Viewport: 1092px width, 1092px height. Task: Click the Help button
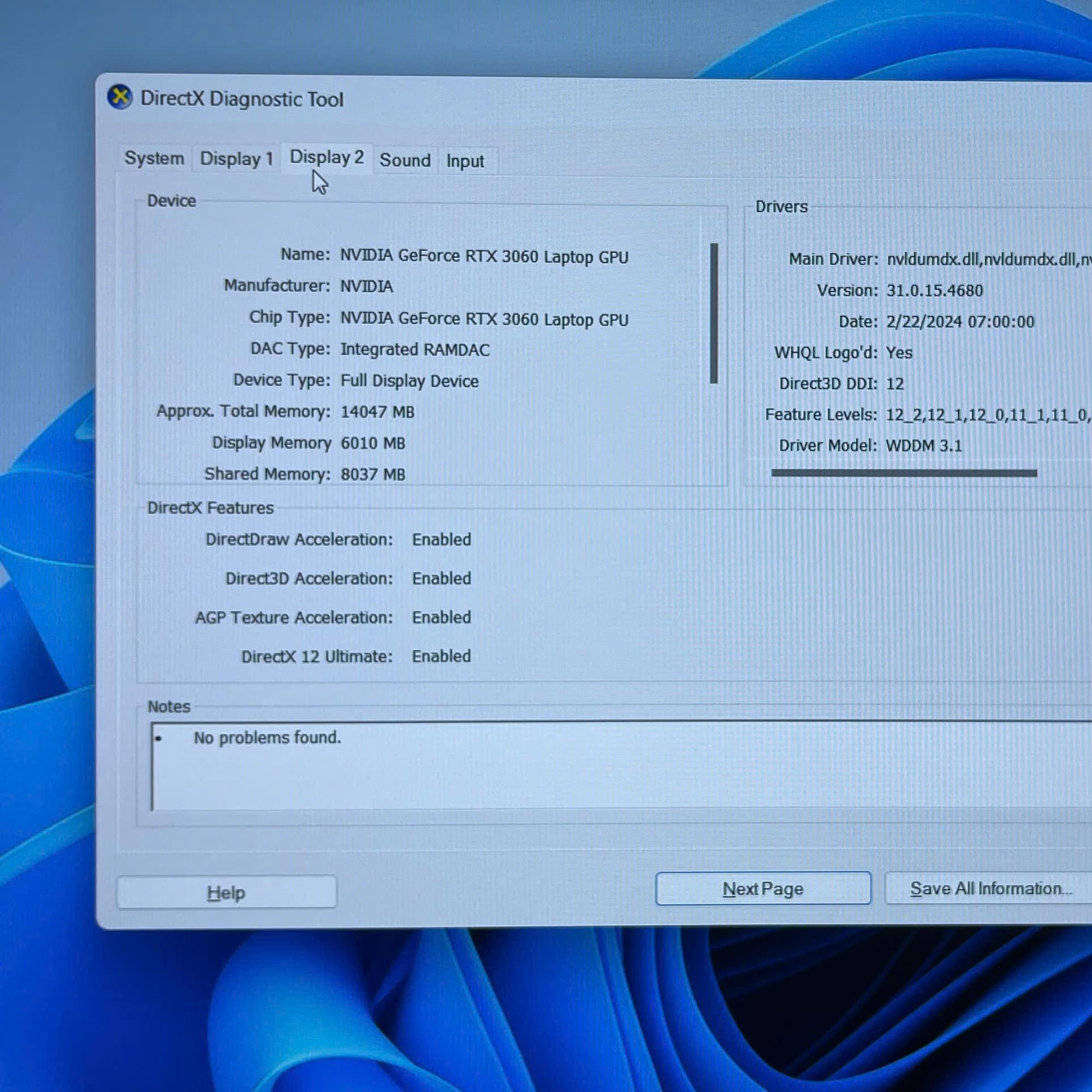point(227,893)
